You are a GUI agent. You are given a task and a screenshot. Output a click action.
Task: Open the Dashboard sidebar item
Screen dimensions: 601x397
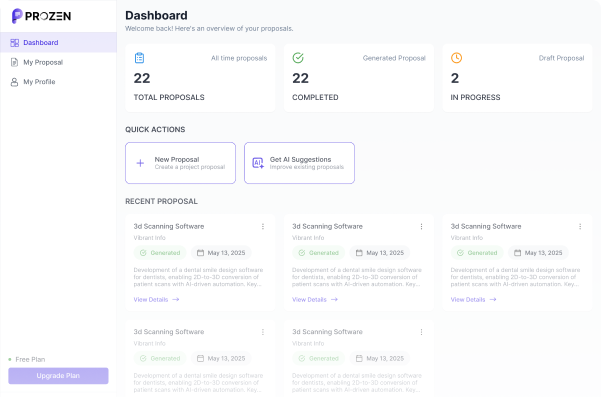point(58,43)
